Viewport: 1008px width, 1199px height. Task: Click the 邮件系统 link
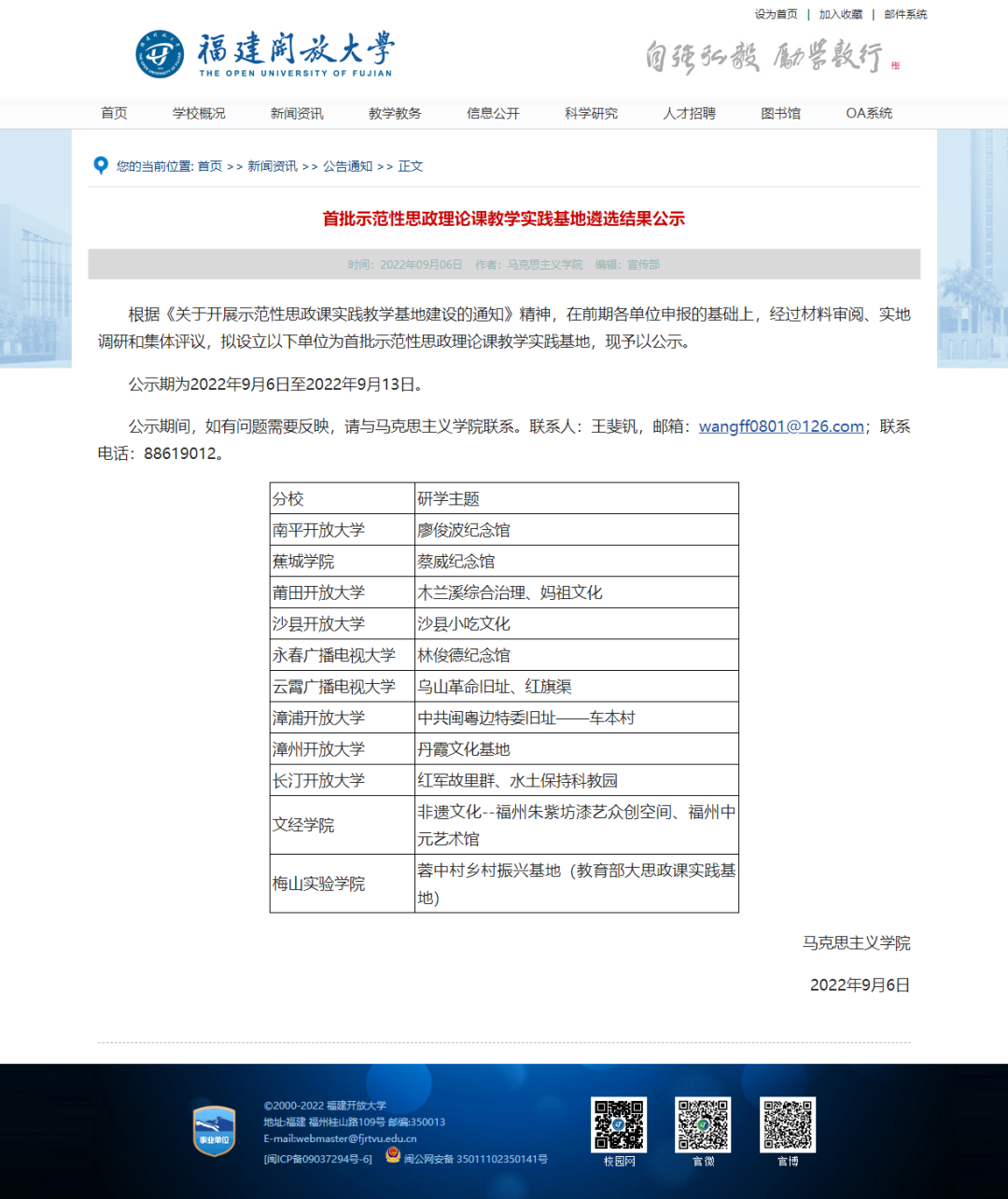[905, 14]
